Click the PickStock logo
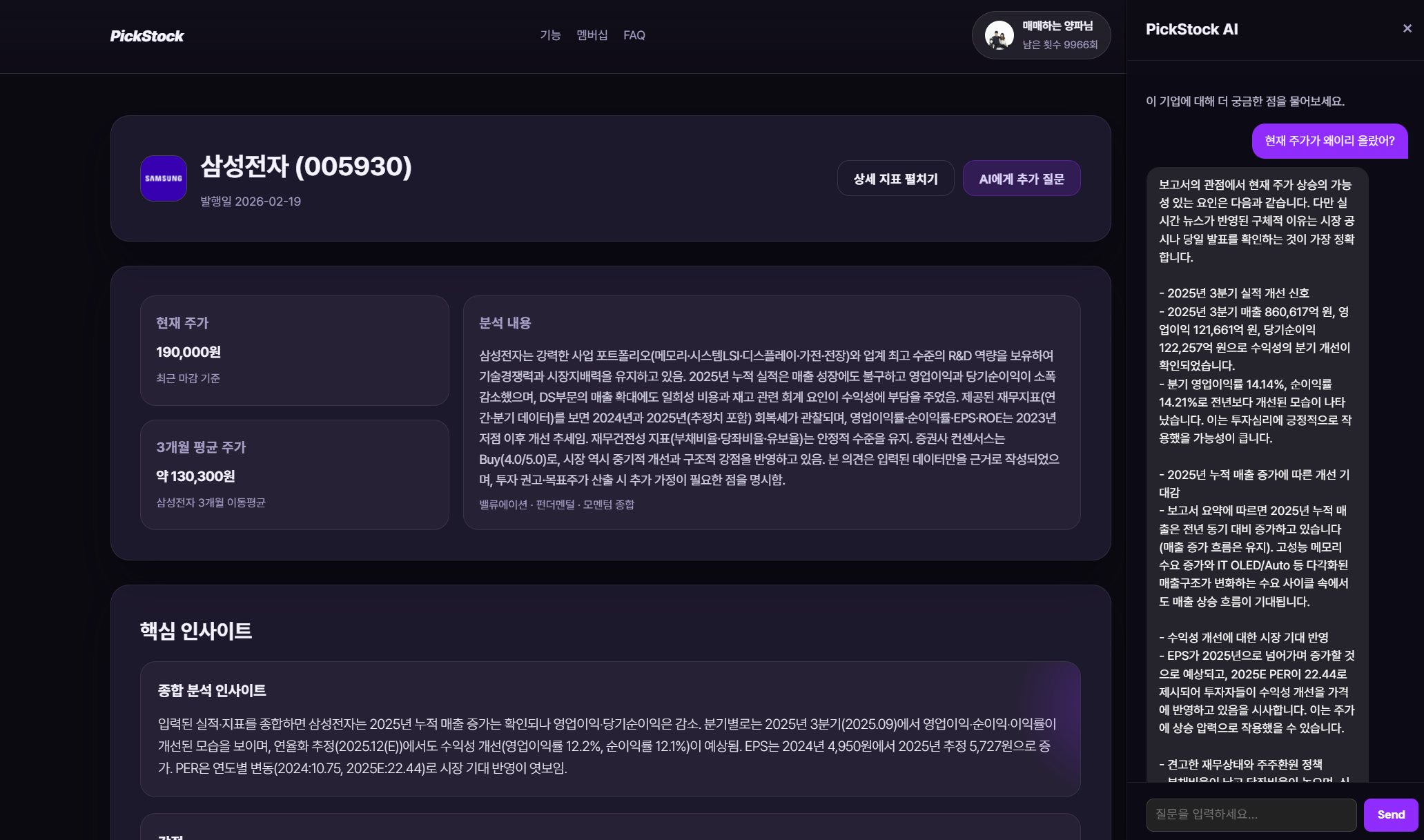1424x840 pixels. [146, 36]
